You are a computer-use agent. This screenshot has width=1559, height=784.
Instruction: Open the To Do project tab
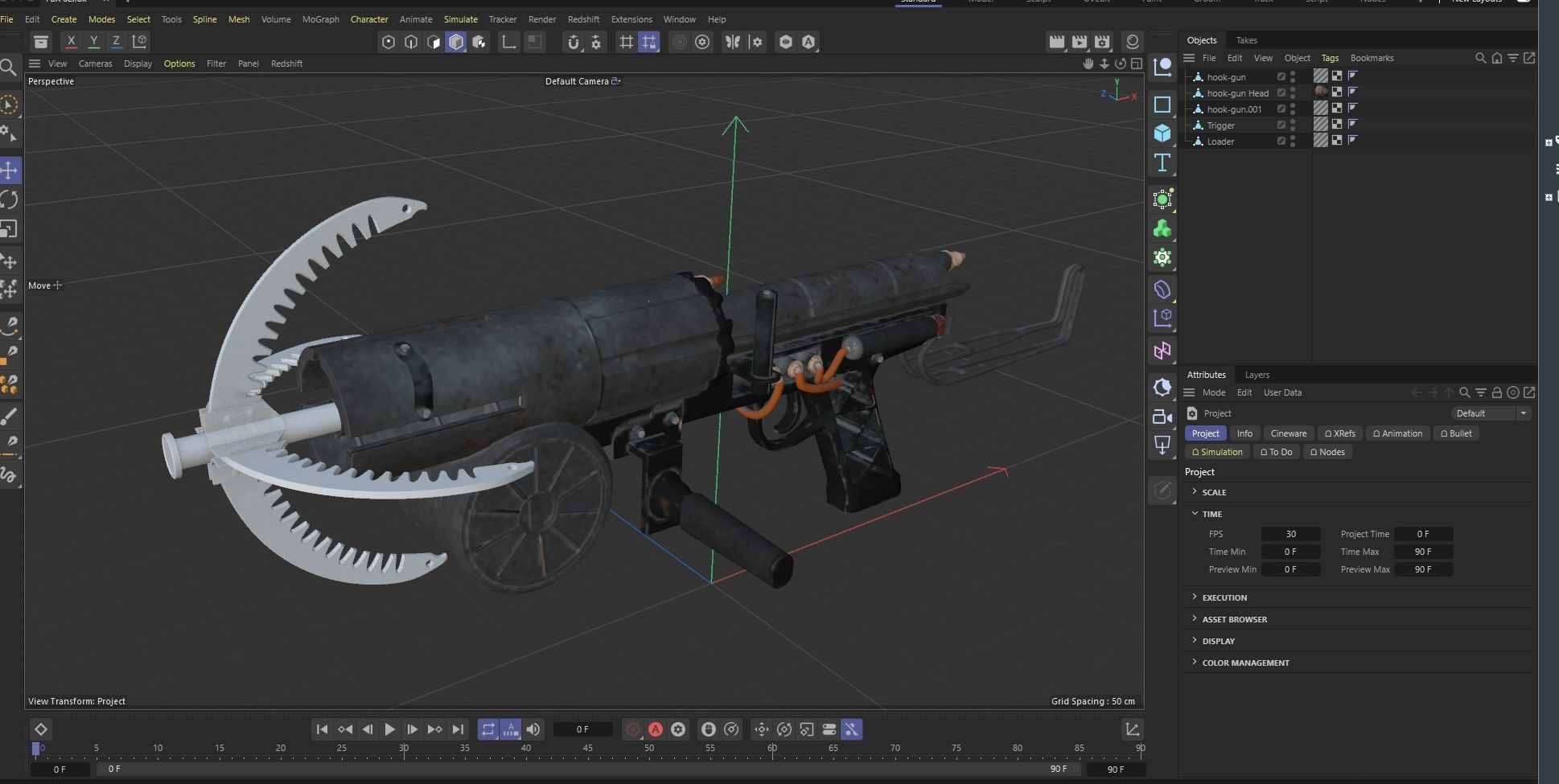coord(1277,452)
